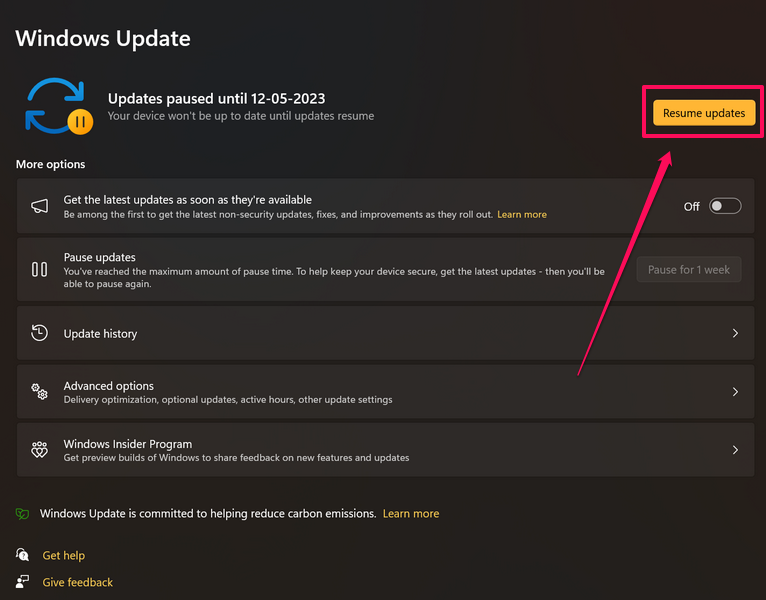Click 'Get preview builds of Windows' description

coord(236,458)
